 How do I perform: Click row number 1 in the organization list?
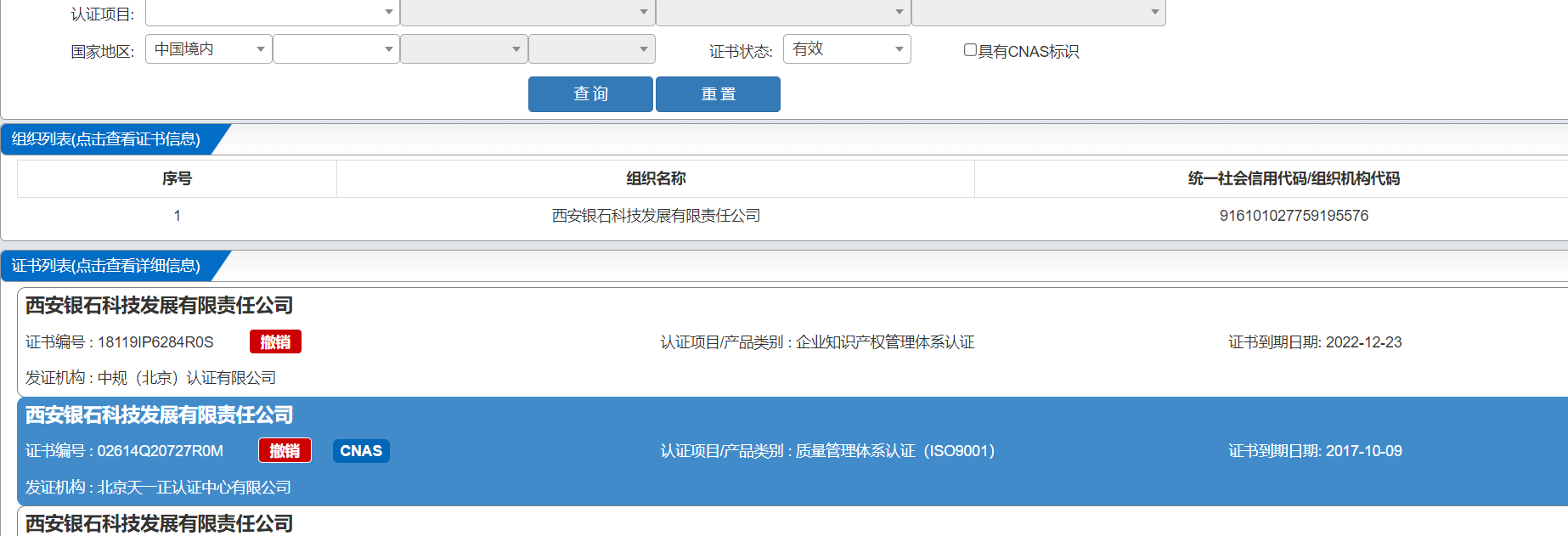(x=177, y=216)
